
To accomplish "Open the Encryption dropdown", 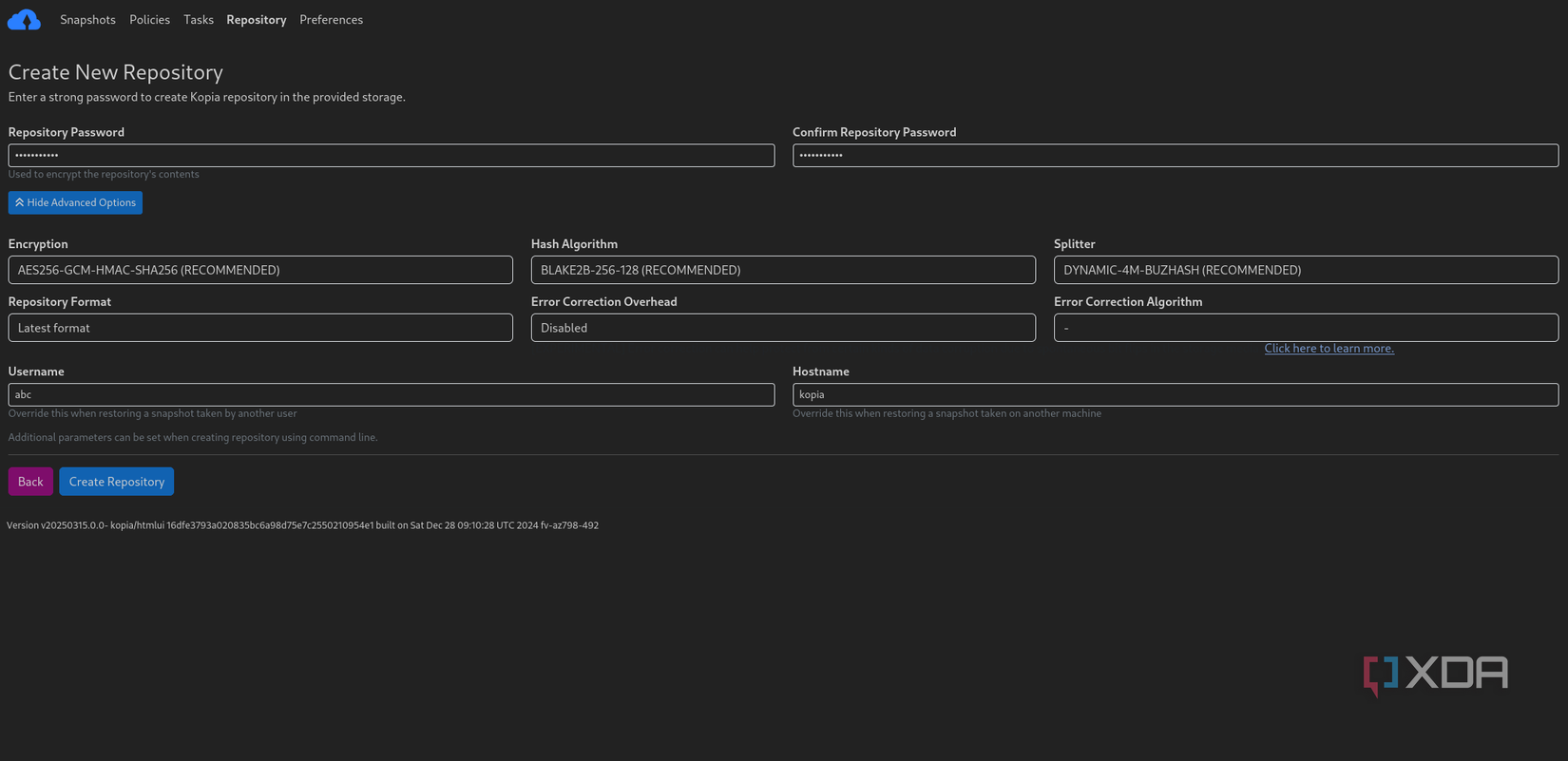I will (260, 270).
